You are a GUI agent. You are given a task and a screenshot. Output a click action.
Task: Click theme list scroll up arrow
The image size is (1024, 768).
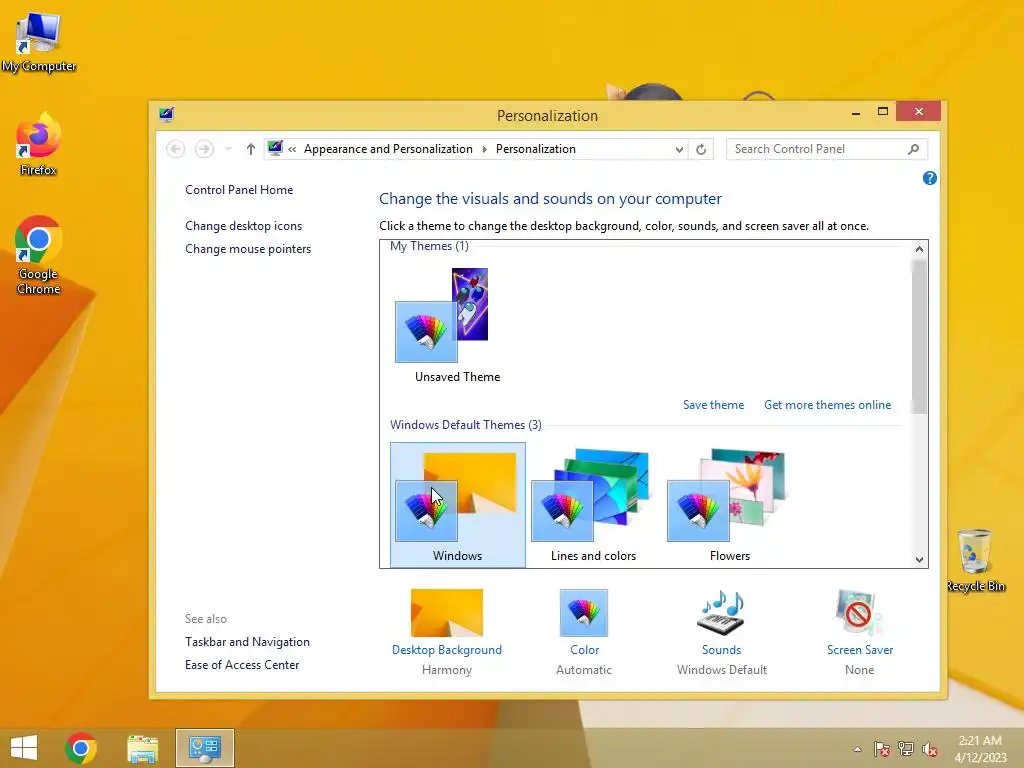[x=919, y=249]
